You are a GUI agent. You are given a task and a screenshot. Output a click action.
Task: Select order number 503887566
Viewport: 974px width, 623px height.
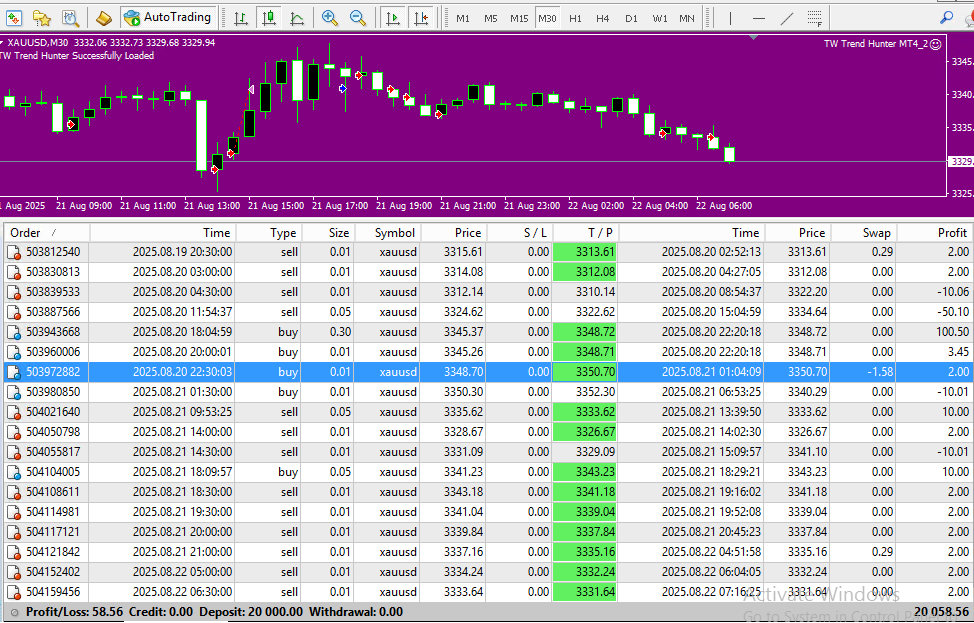click(x=53, y=312)
